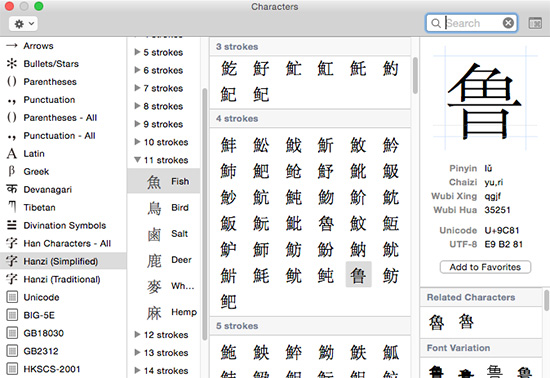Choose first related character 魯
Screen dimensions: 550x378
click(x=436, y=322)
